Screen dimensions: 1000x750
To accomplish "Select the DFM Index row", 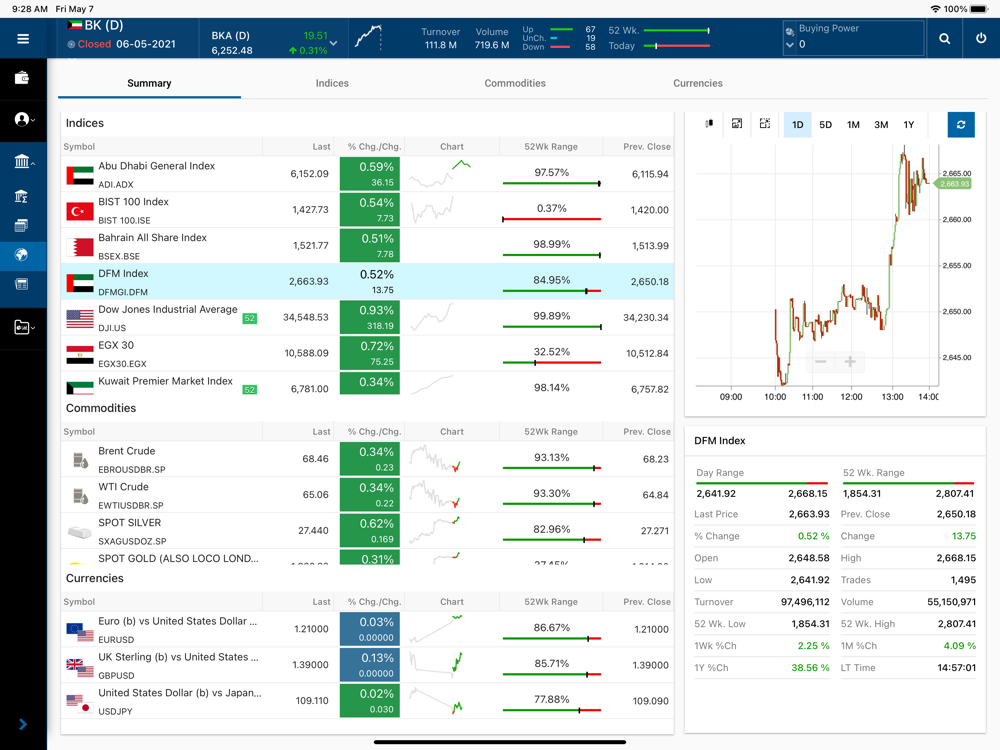I will pyautogui.click(x=367, y=281).
